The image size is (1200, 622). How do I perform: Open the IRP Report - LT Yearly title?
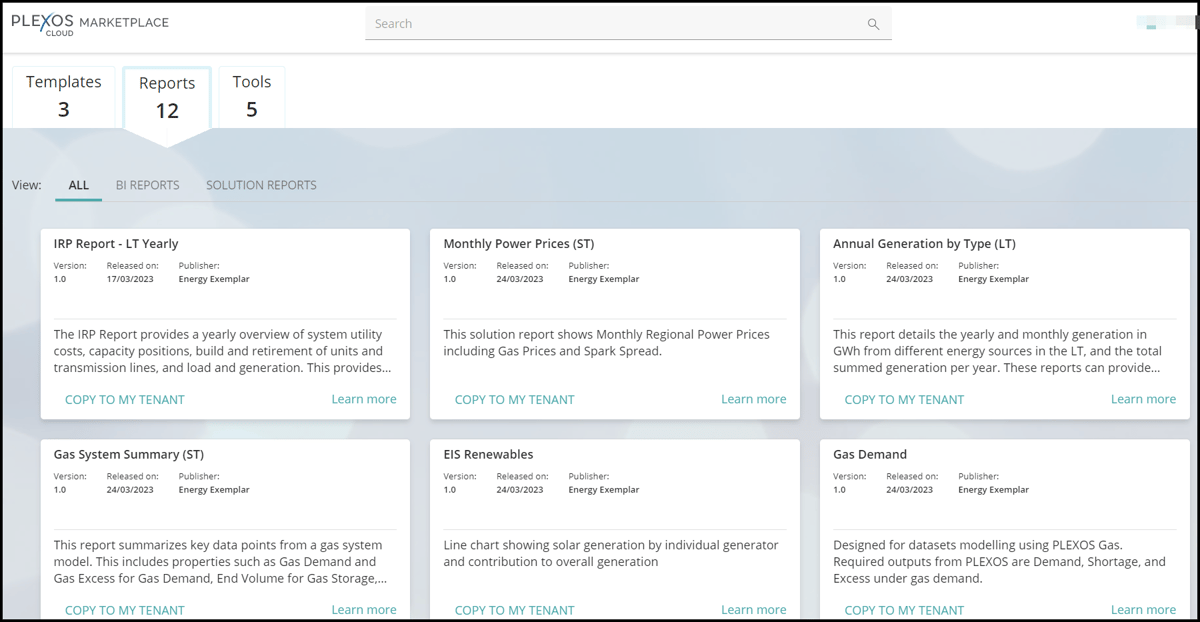tap(116, 244)
